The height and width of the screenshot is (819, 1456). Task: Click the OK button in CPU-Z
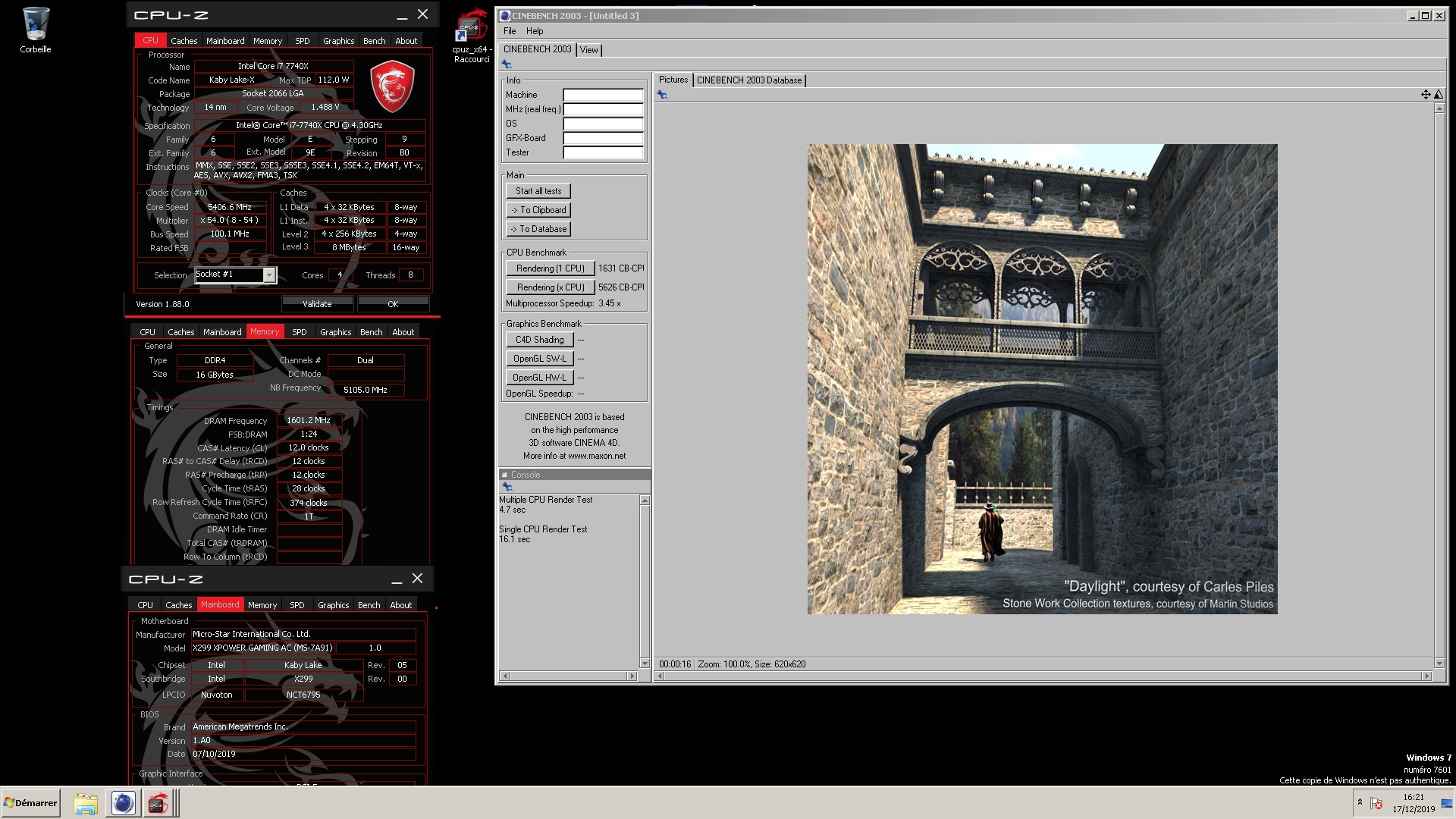[393, 304]
